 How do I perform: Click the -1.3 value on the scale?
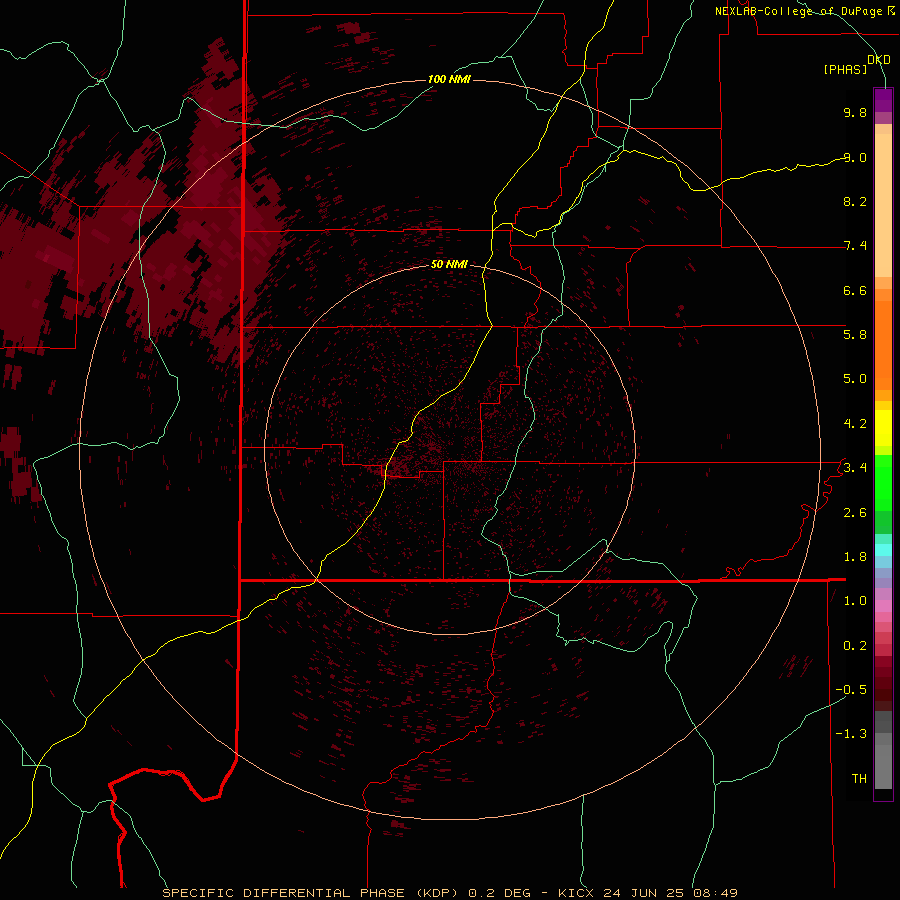pos(851,734)
